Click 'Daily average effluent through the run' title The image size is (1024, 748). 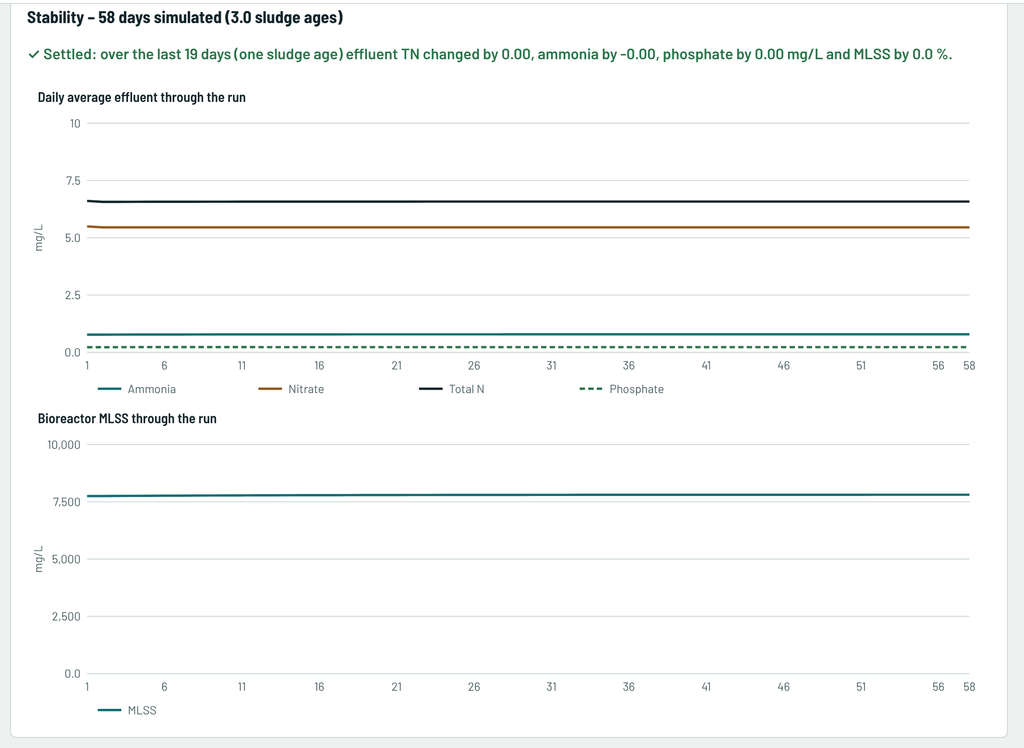(x=142, y=97)
